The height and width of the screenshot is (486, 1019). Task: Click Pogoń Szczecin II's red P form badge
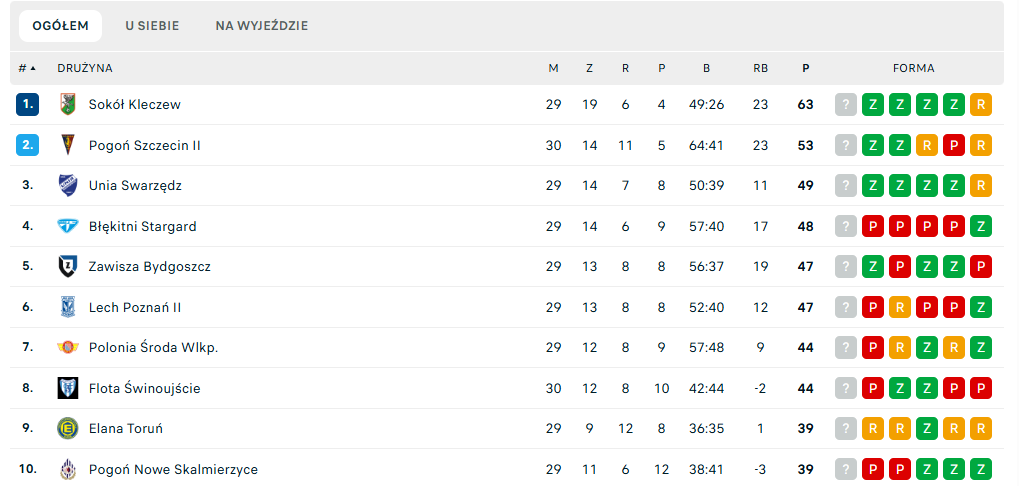point(954,145)
